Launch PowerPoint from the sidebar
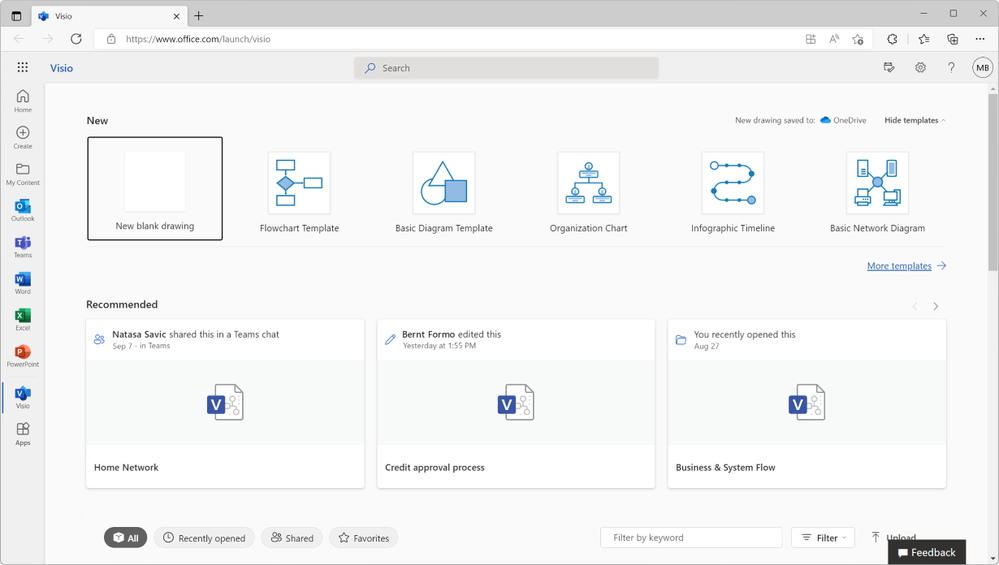The image size is (999, 565). click(x=23, y=355)
